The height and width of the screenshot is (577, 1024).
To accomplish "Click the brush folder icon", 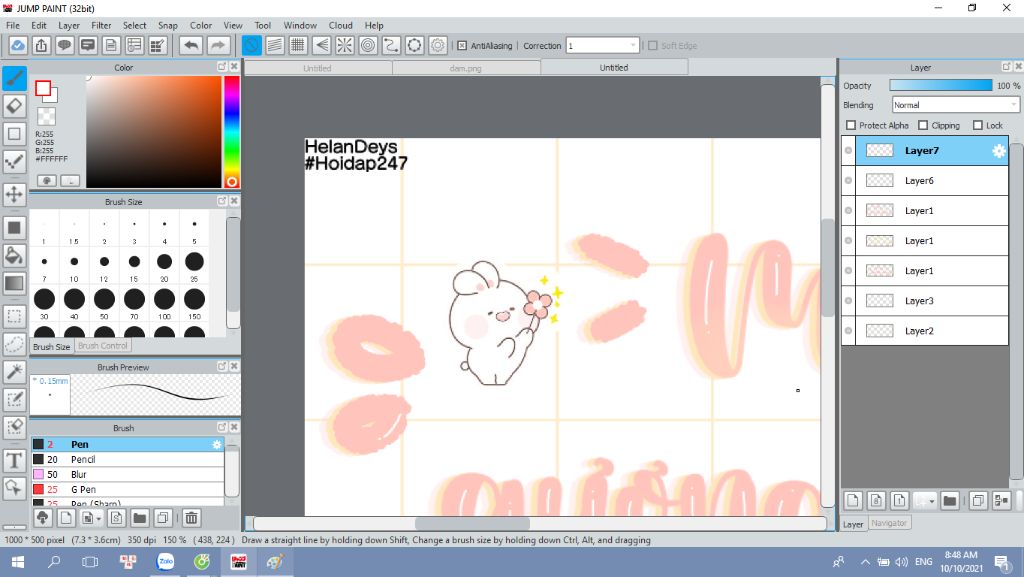I will coord(139,518).
